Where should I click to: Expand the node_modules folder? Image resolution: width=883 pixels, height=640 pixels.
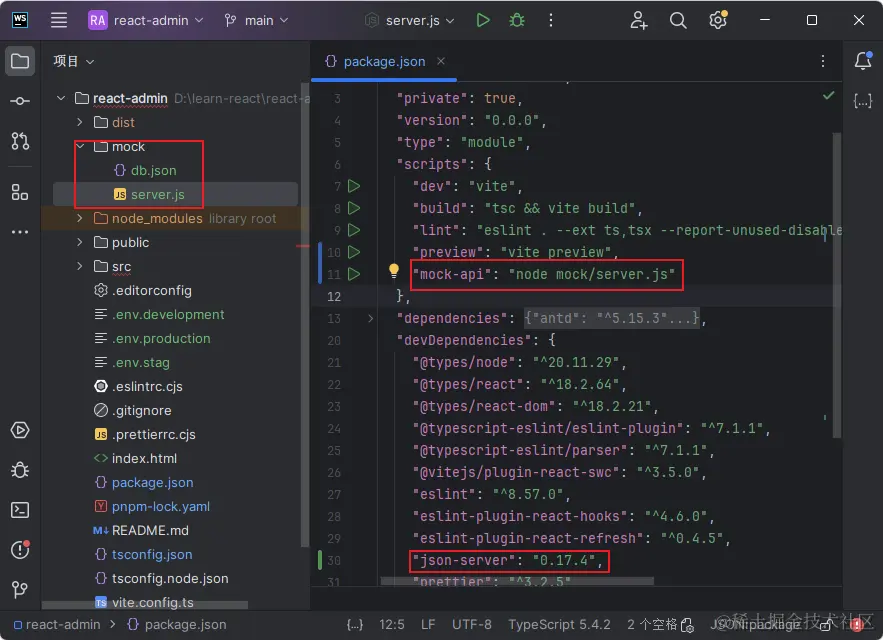(79, 218)
